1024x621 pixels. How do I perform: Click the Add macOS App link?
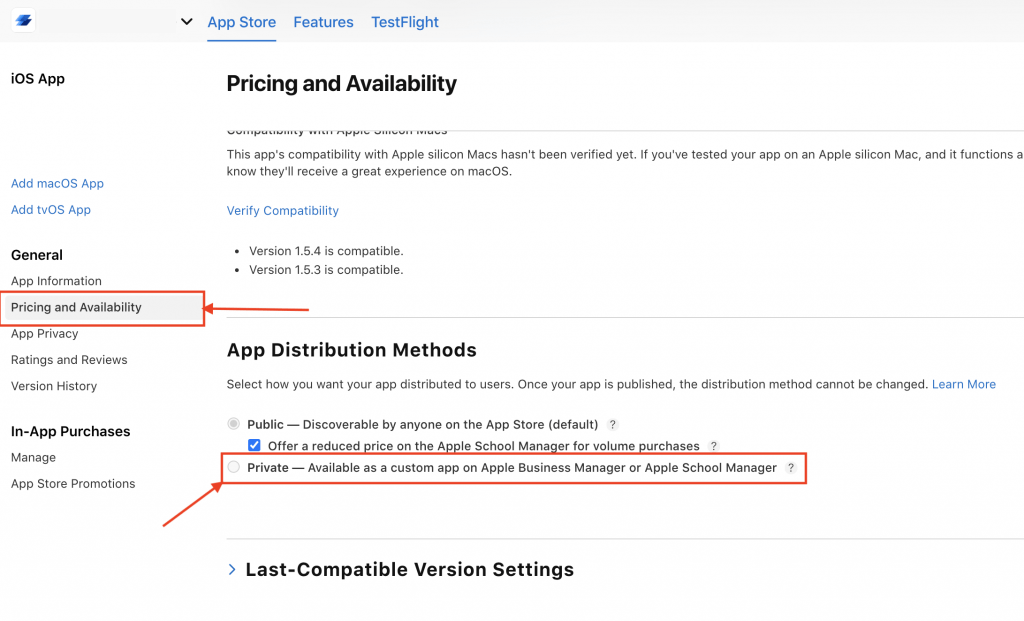[57, 183]
